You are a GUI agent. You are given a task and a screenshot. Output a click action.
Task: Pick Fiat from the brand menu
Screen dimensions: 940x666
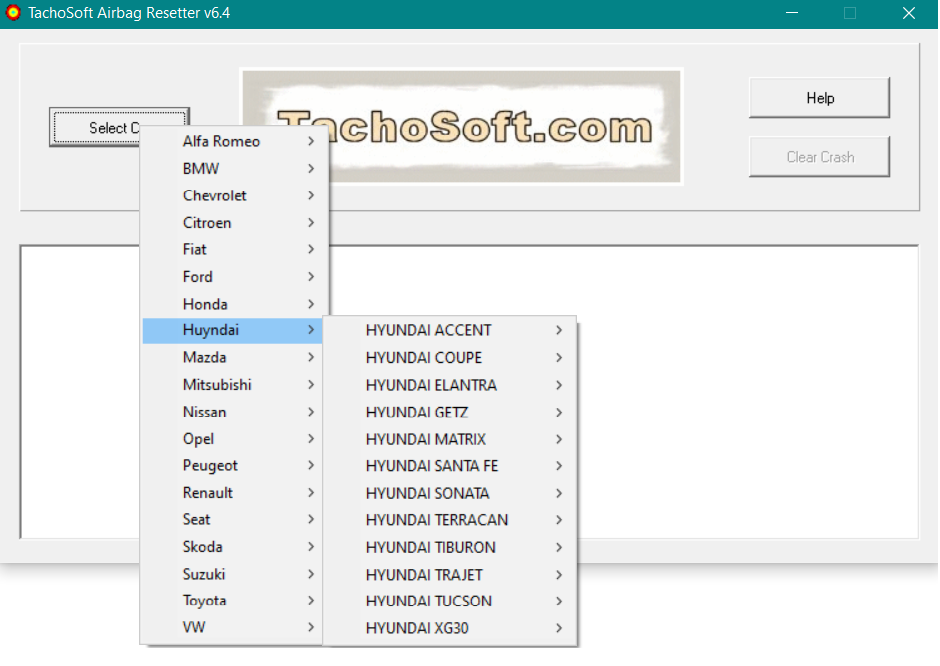click(234, 249)
